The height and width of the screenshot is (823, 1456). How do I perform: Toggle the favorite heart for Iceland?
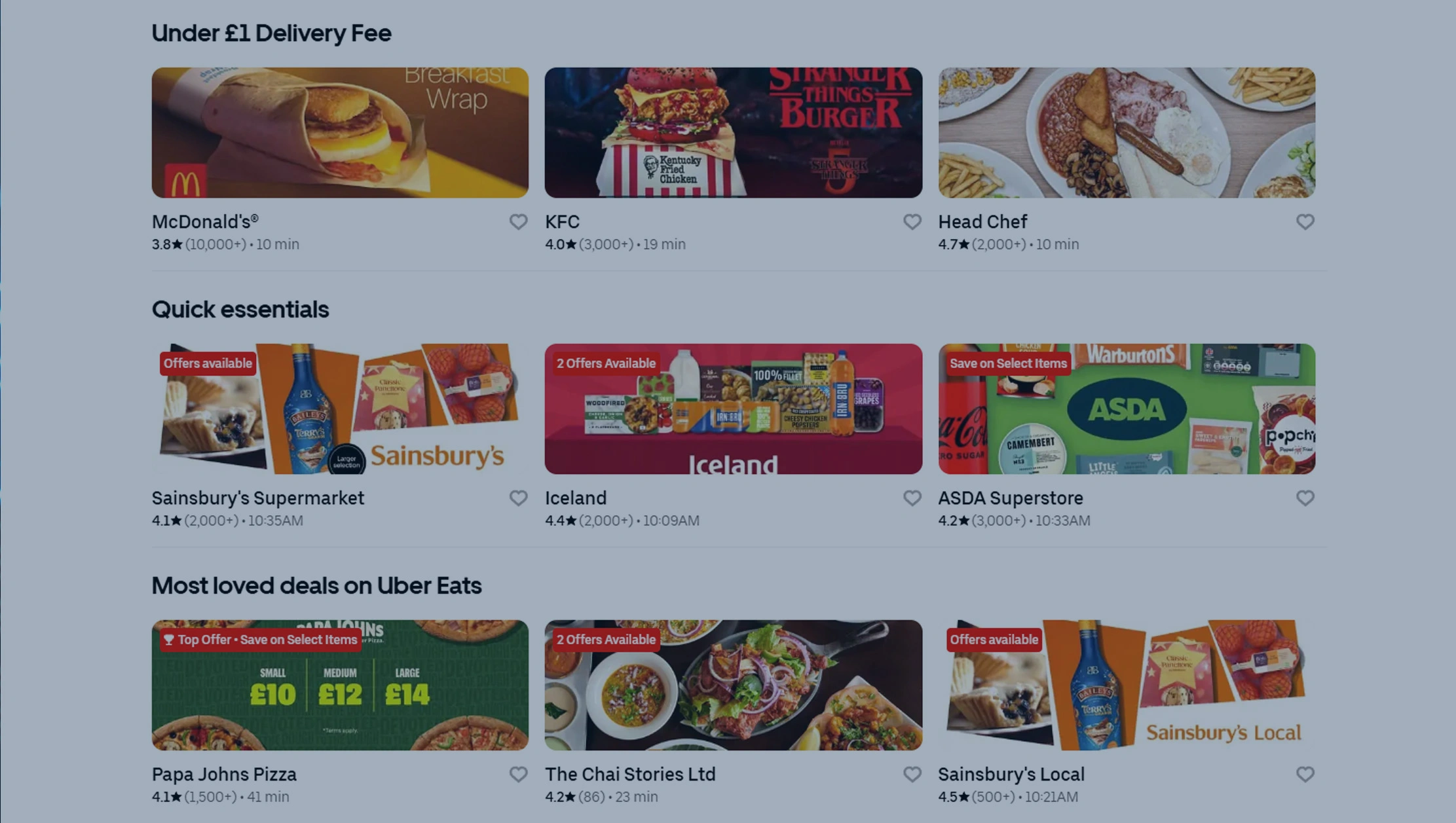pos(912,498)
